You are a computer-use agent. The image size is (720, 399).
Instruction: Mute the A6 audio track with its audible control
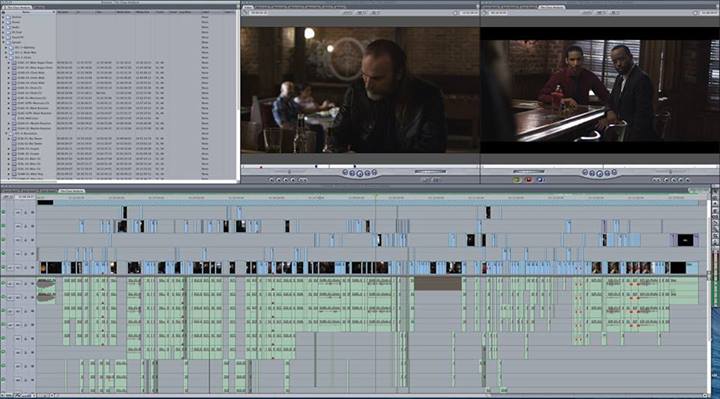3,353
